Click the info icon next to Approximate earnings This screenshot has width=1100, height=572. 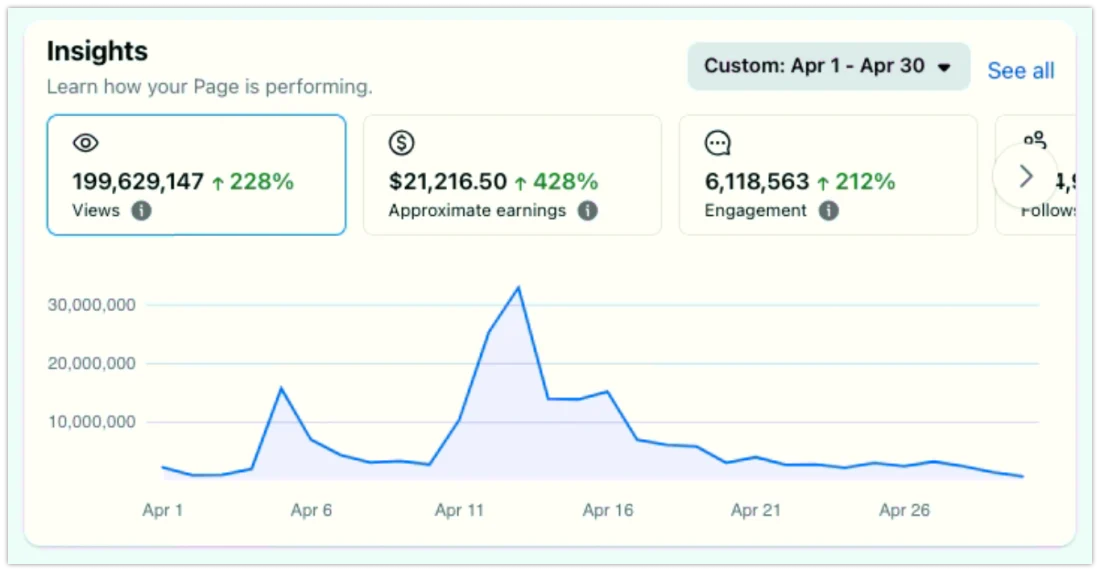[588, 211]
